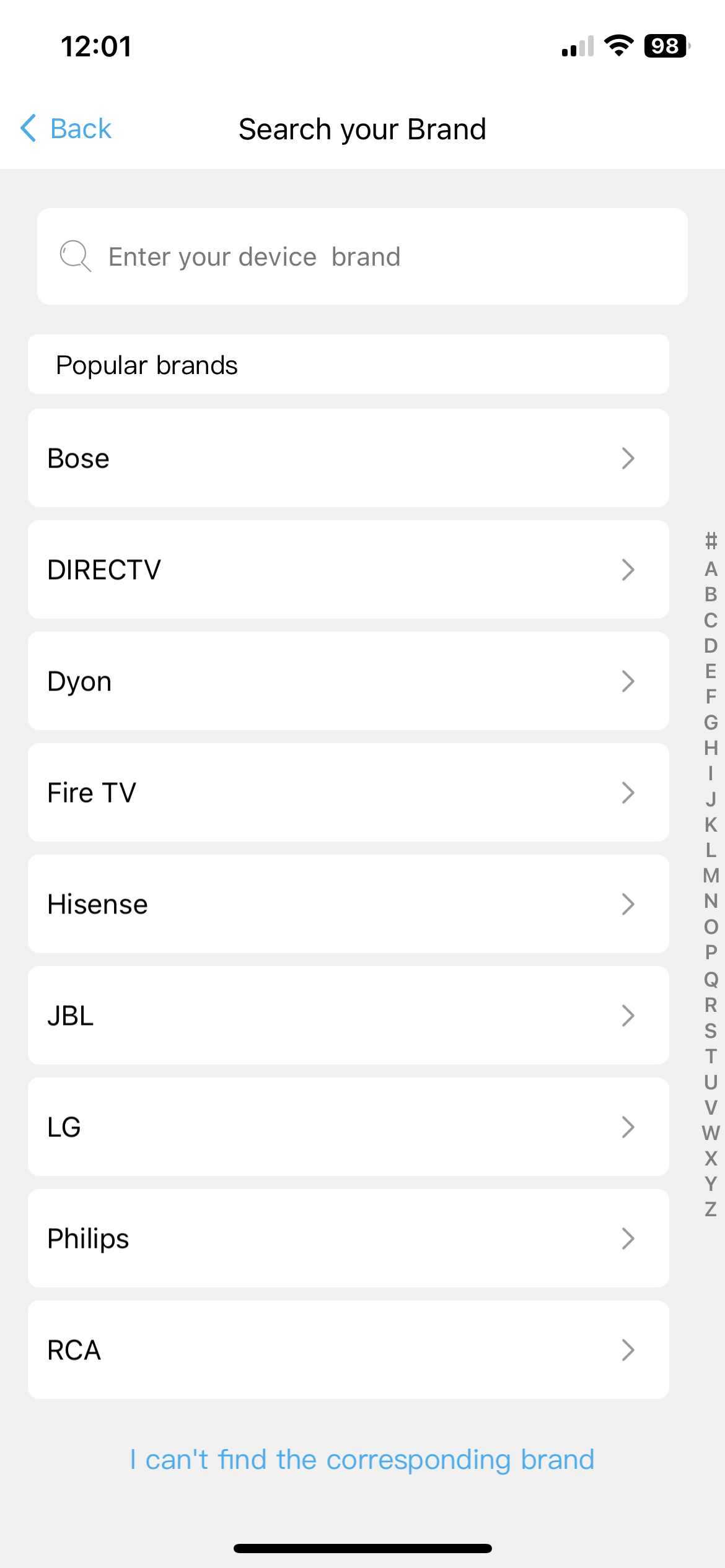Image resolution: width=725 pixels, height=1568 pixels.
Task: Open the Hisense brand chevron
Action: pyautogui.click(x=628, y=904)
